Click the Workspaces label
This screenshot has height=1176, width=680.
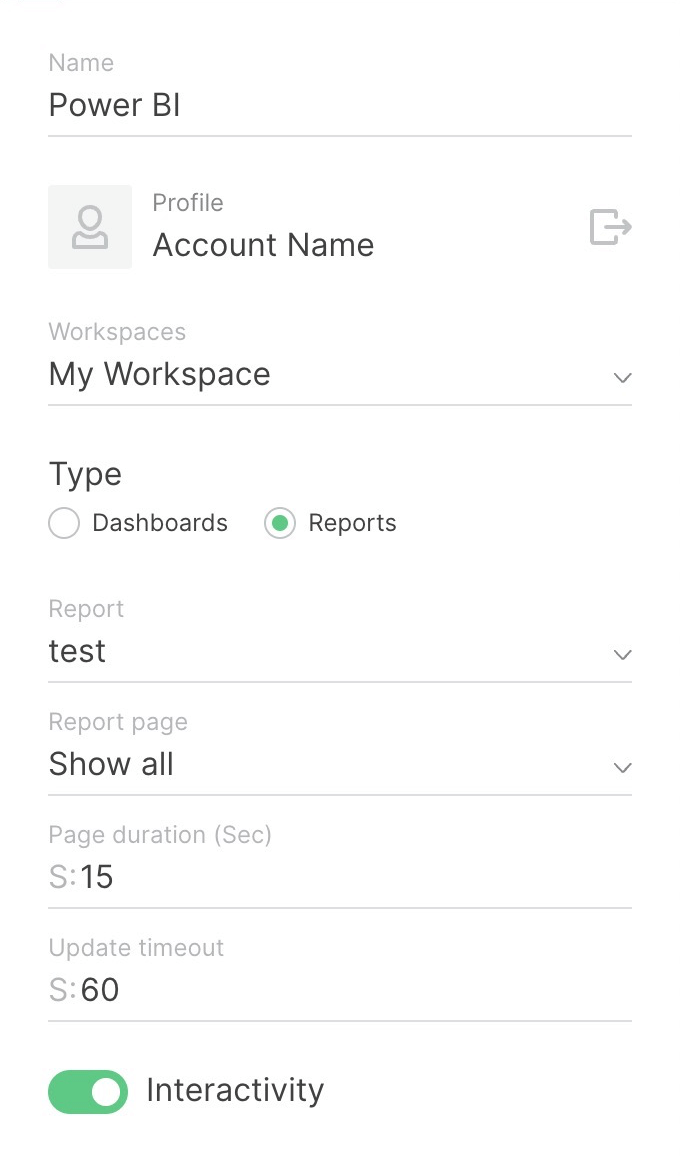(117, 331)
